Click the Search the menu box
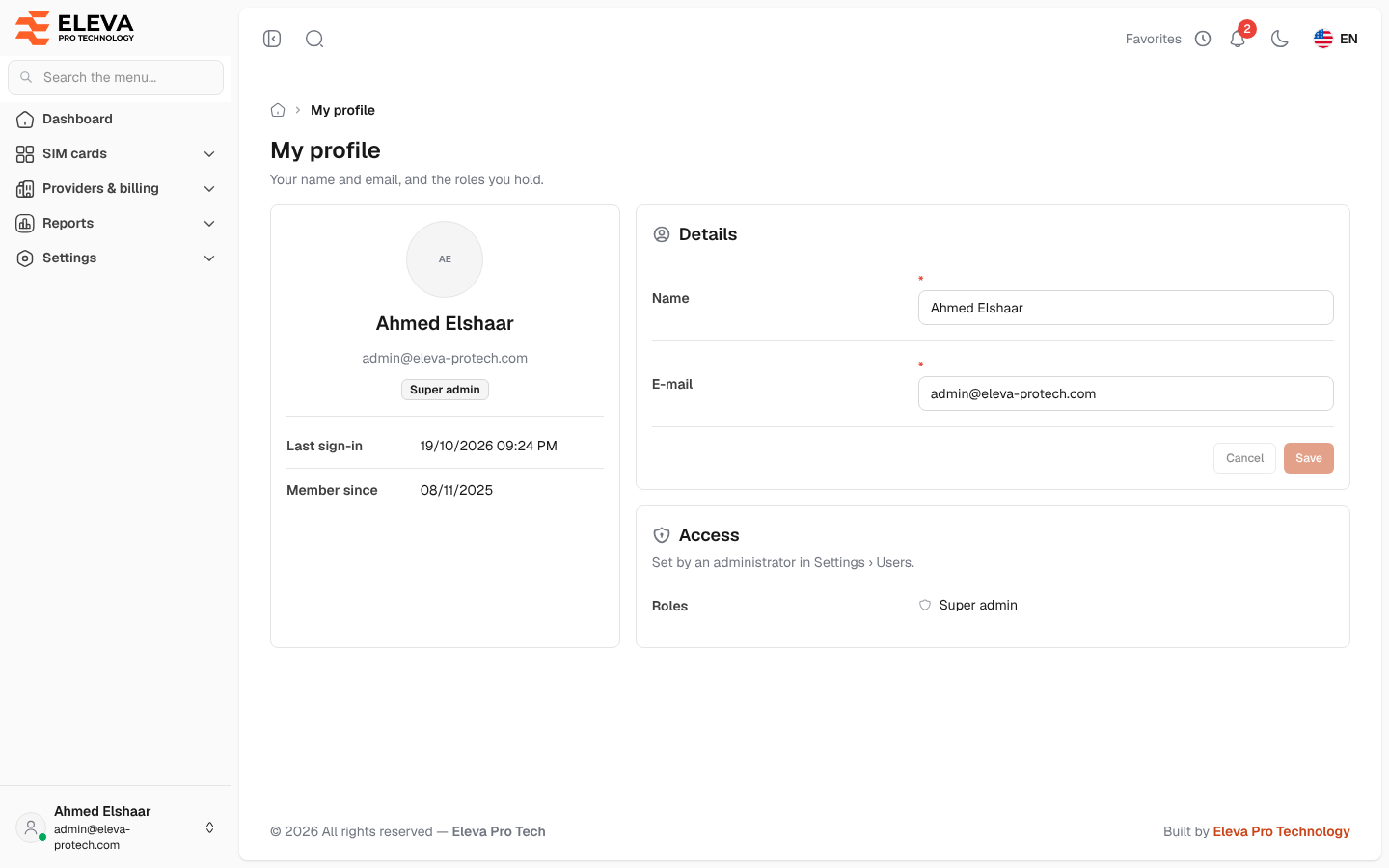Viewport: 1389px width, 868px height. click(x=116, y=77)
